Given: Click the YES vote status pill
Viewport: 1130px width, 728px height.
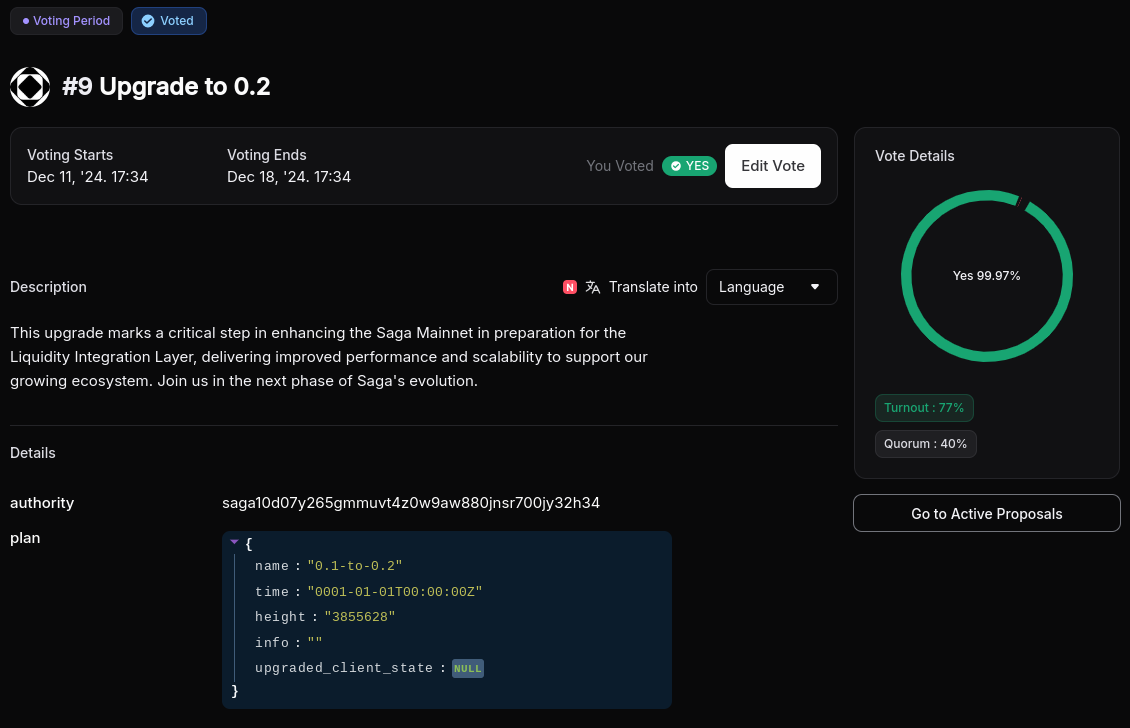Looking at the screenshot, I should pos(689,166).
